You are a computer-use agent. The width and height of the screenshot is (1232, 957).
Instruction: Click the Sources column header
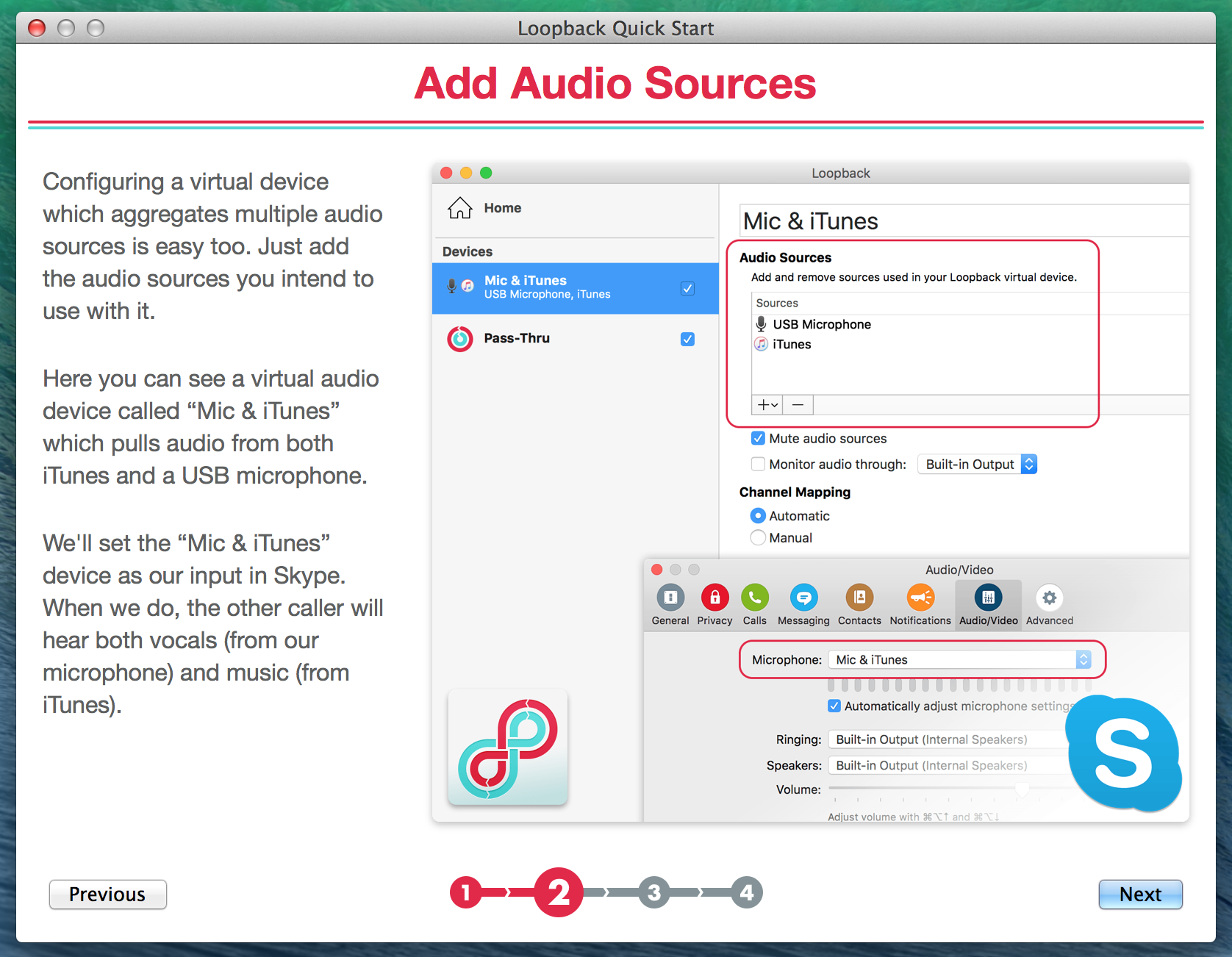tap(777, 303)
